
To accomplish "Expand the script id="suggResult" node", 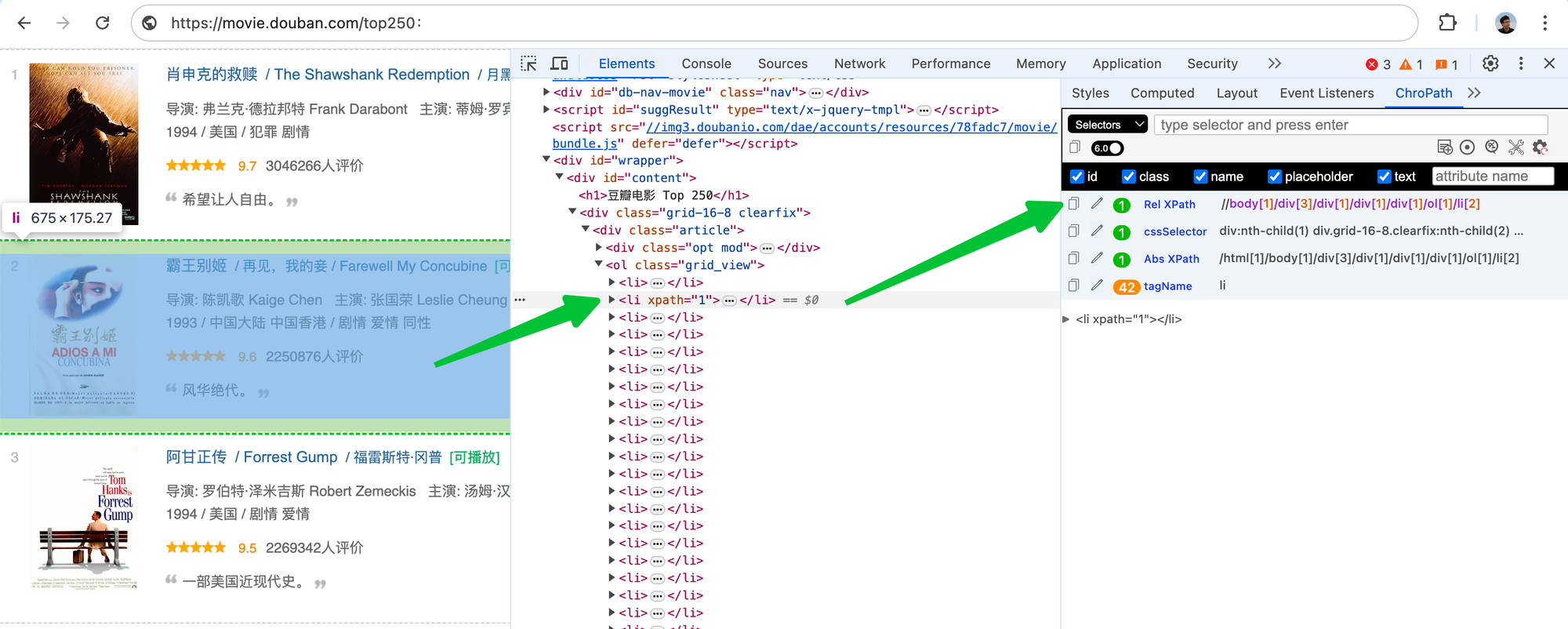I will [x=546, y=109].
